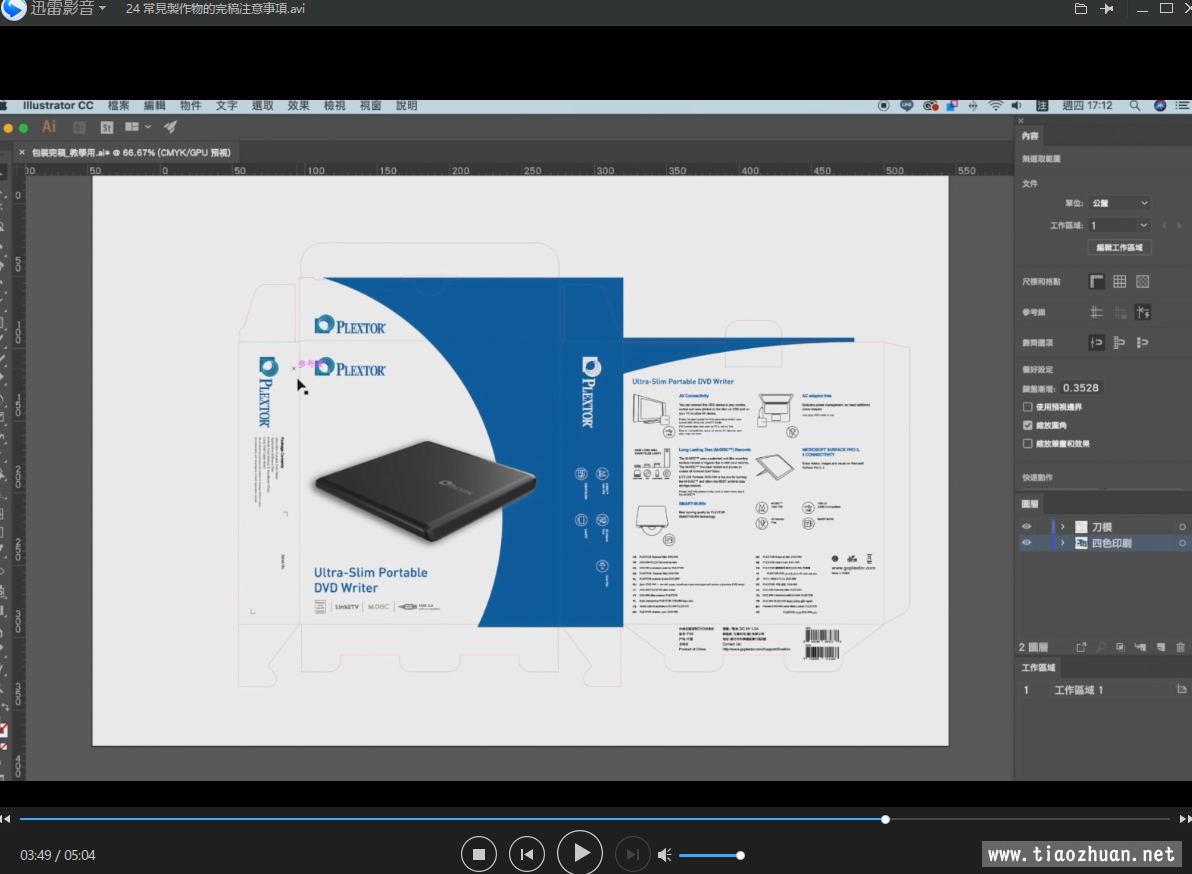Screen dimensions: 1192x874
Task: Show grid icon in 尺標和格點 row
Action: [x=1120, y=282]
